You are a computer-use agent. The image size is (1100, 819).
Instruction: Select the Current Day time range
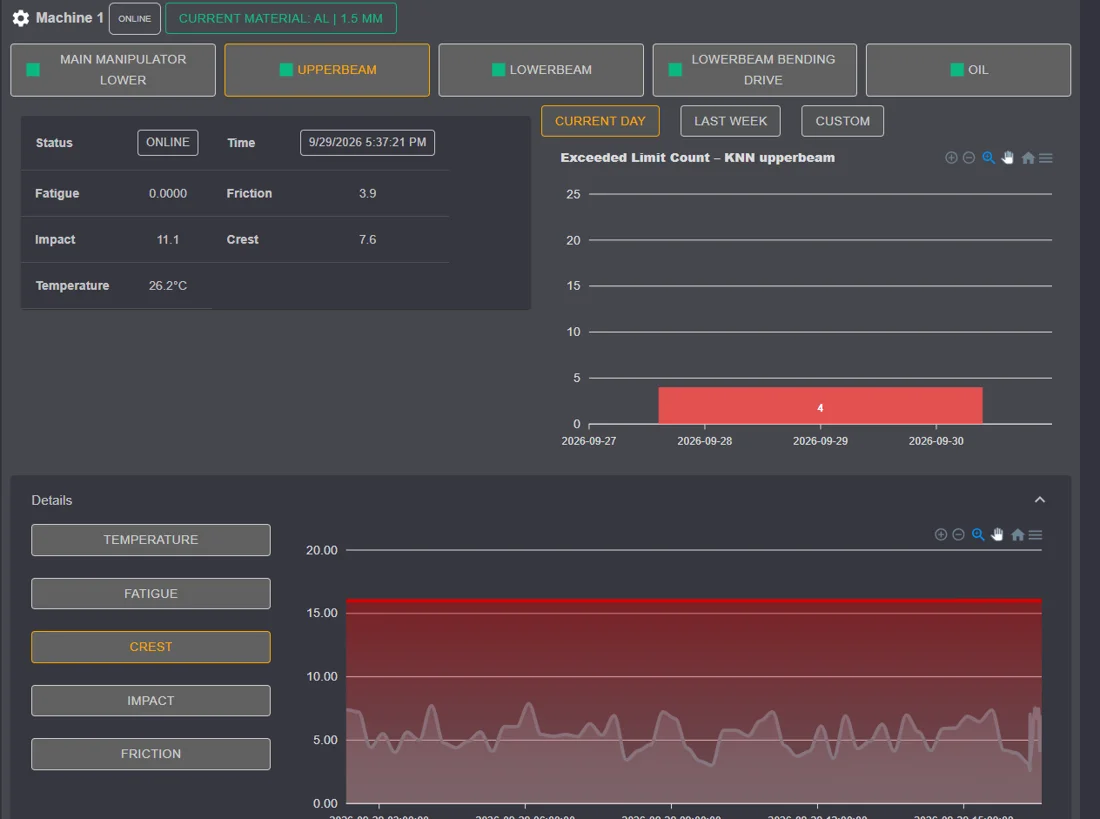600,121
